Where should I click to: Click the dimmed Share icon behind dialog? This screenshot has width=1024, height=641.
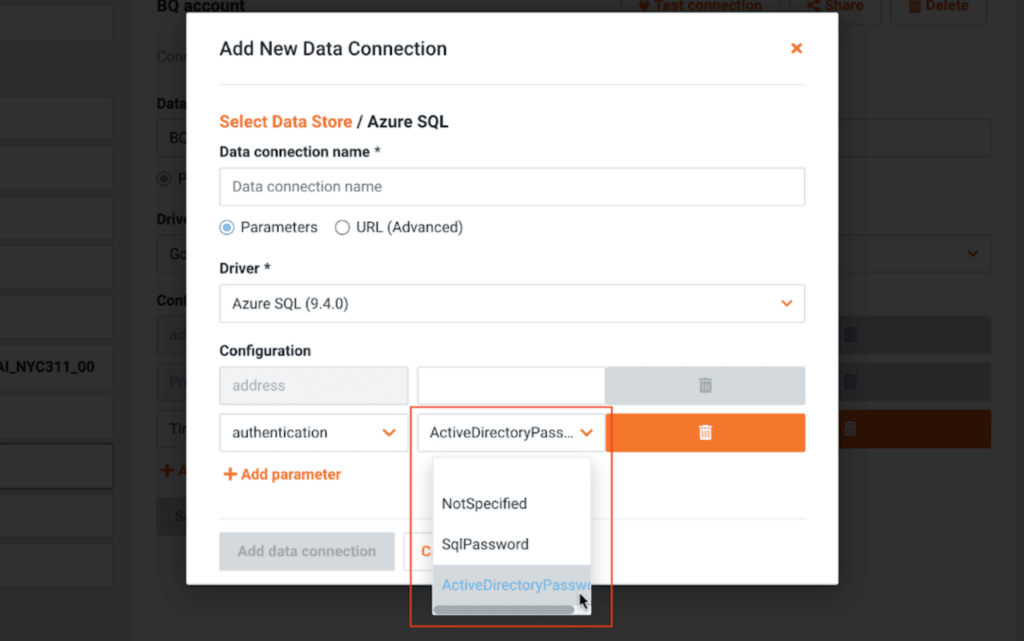[809, 6]
